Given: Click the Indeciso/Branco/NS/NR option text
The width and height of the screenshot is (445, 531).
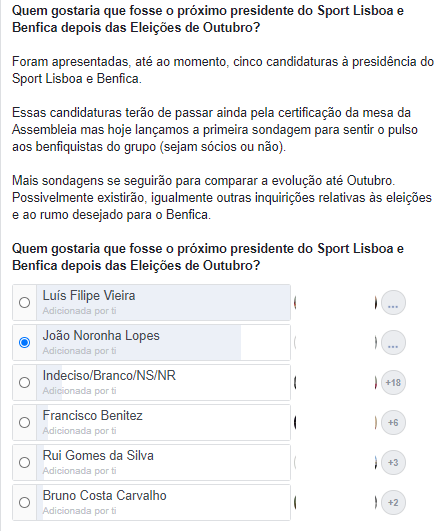Looking at the screenshot, I should point(109,376).
